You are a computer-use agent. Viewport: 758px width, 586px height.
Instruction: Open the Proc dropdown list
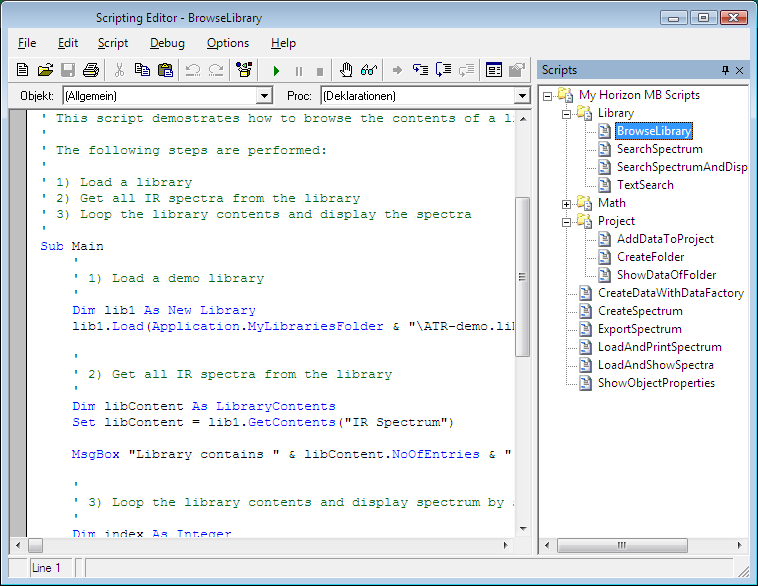[521, 96]
